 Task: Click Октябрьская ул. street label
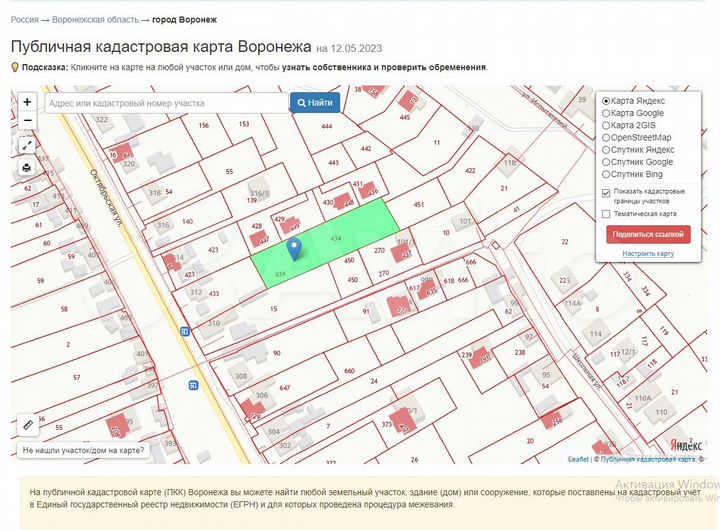tap(106, 197)
